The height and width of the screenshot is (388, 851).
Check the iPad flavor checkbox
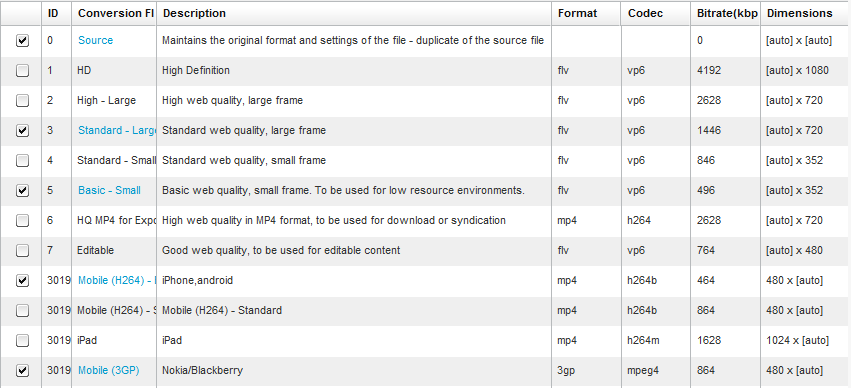[22, 340]
